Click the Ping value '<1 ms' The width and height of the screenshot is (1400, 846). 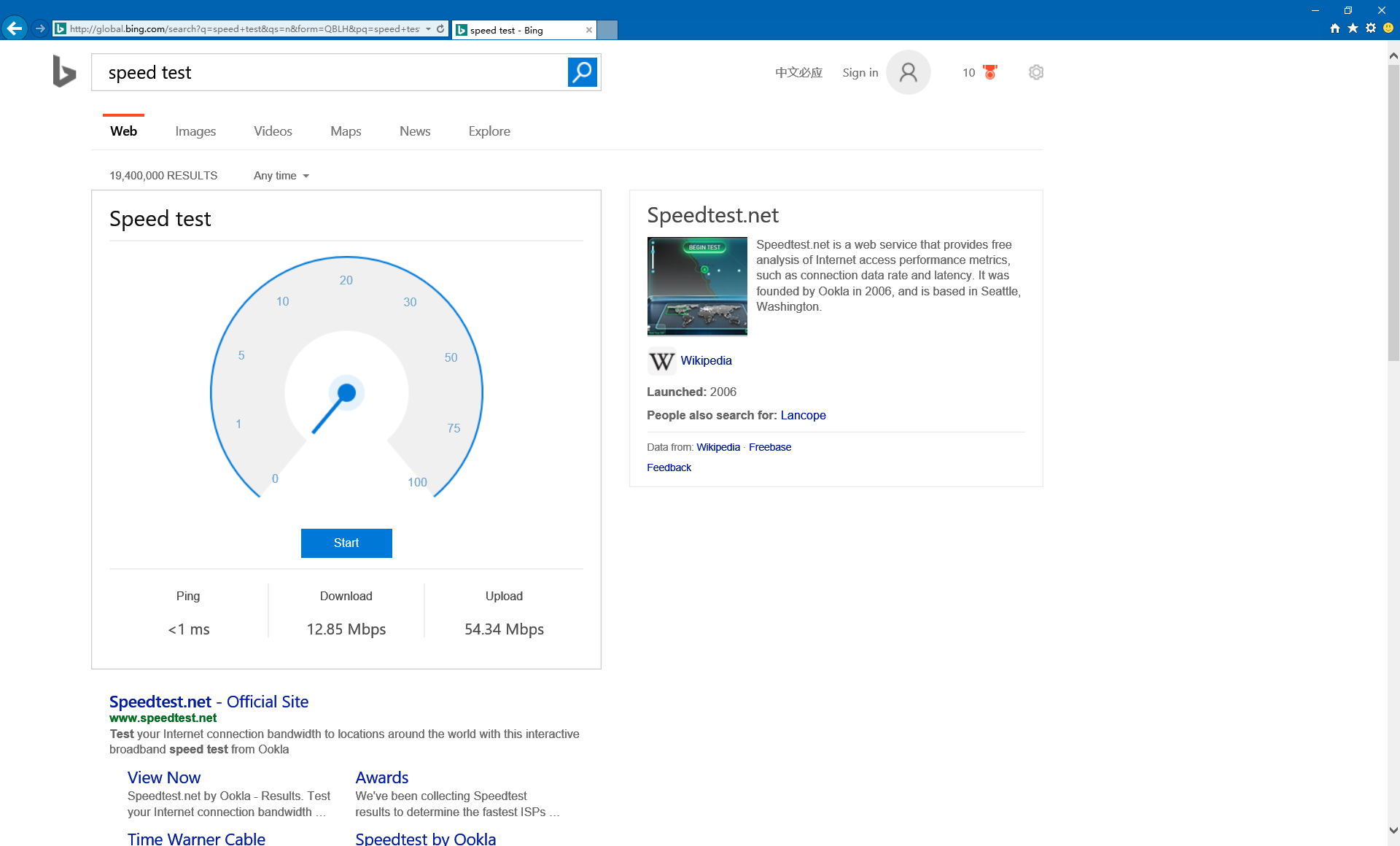coord(189,629)
